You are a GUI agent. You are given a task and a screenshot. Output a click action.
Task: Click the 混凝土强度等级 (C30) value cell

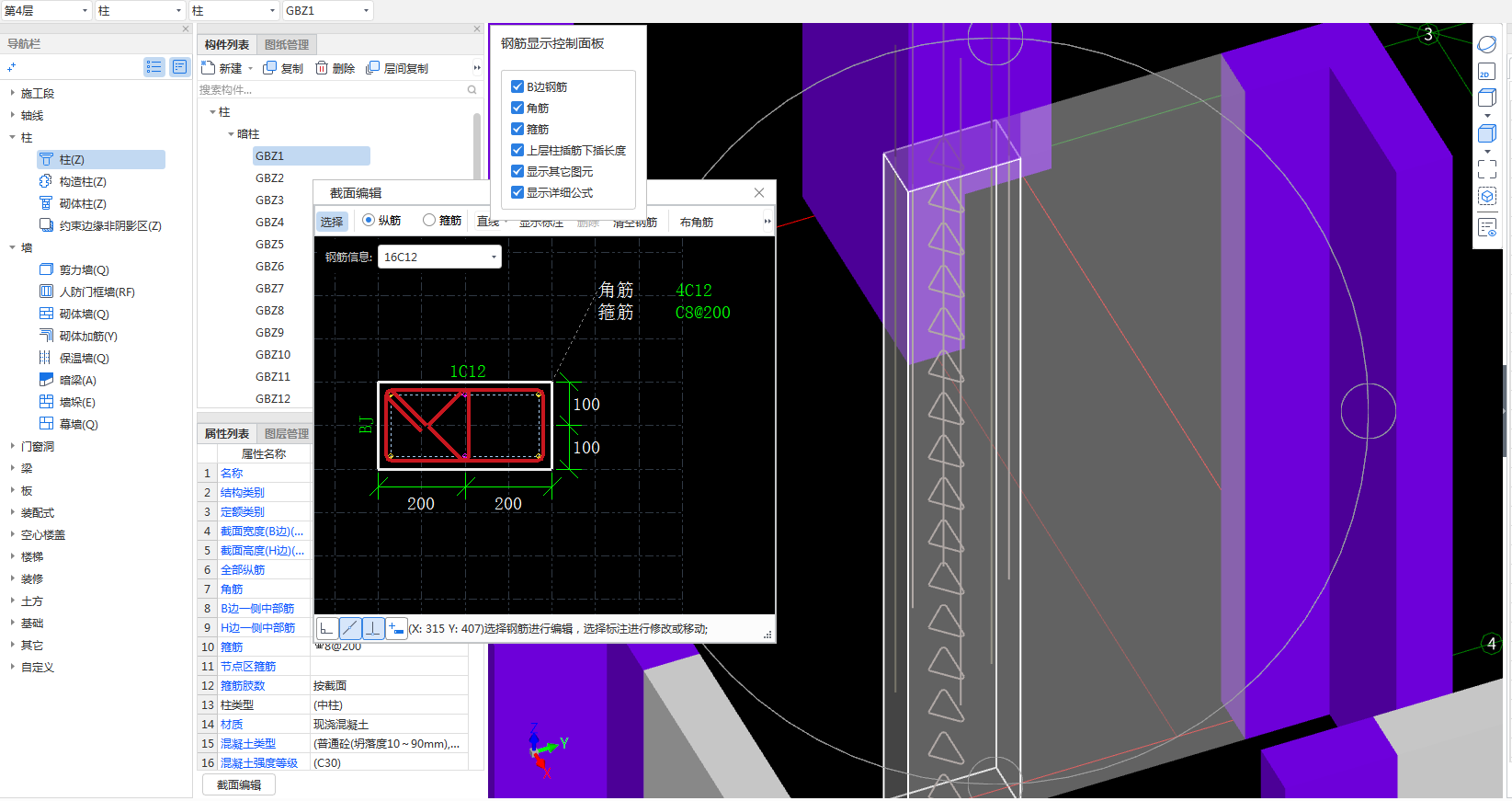[x=390, y=763]
